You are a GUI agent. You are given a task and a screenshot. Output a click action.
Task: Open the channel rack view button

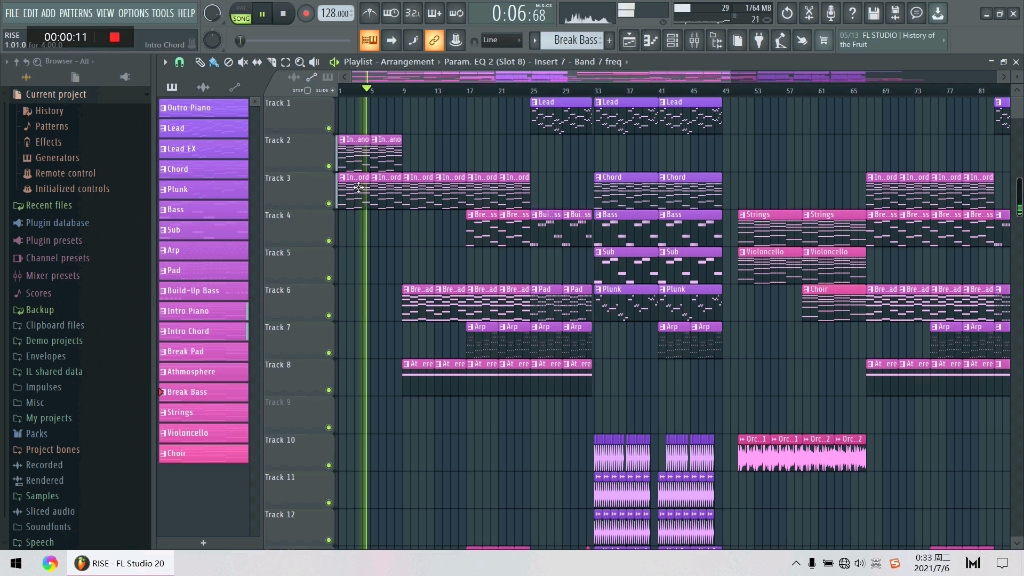coord(672,40)
